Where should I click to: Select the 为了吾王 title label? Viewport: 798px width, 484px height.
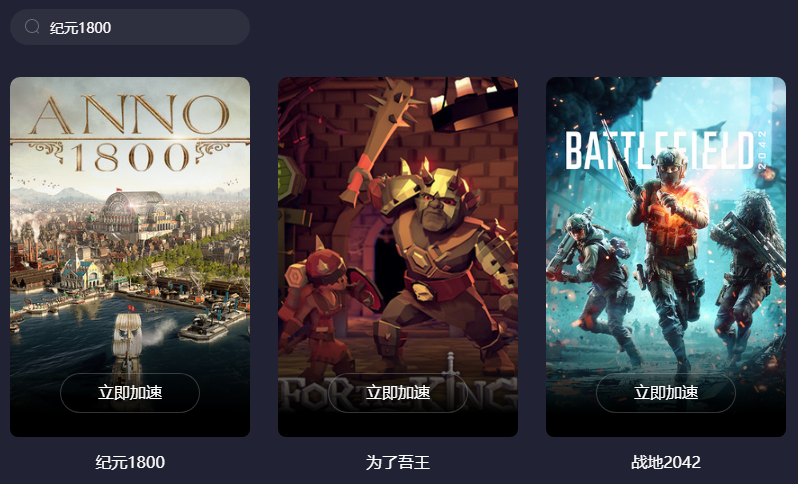(397, 462)
